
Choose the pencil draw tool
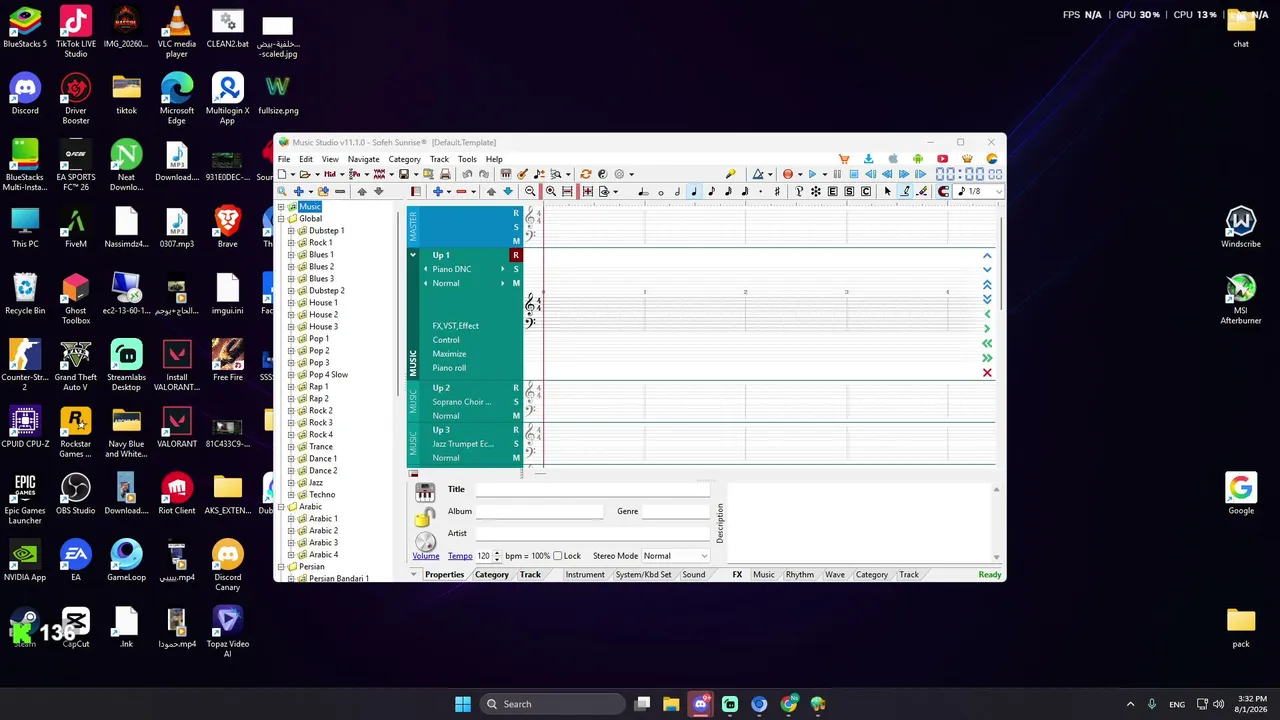[x=905, y=191]
